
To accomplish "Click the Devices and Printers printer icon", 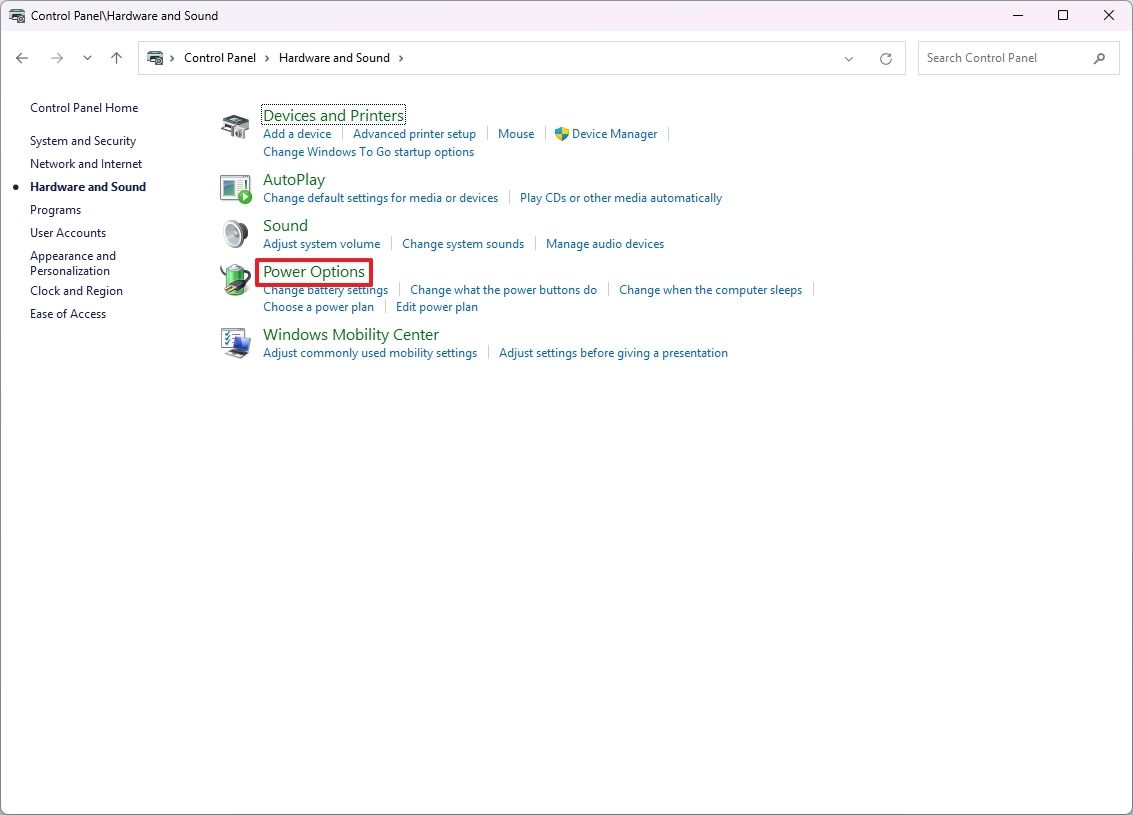I will (235, 125).
